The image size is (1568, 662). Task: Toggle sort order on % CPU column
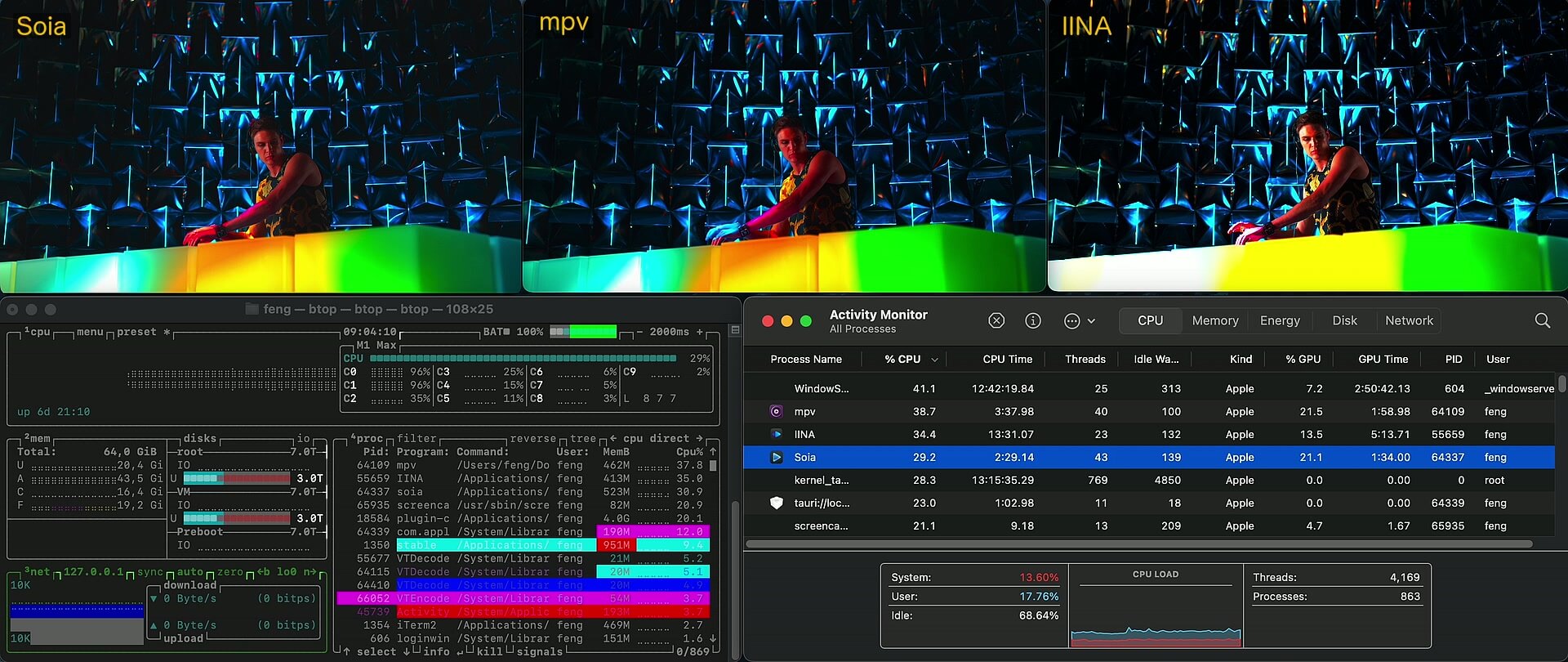[911, 359]
